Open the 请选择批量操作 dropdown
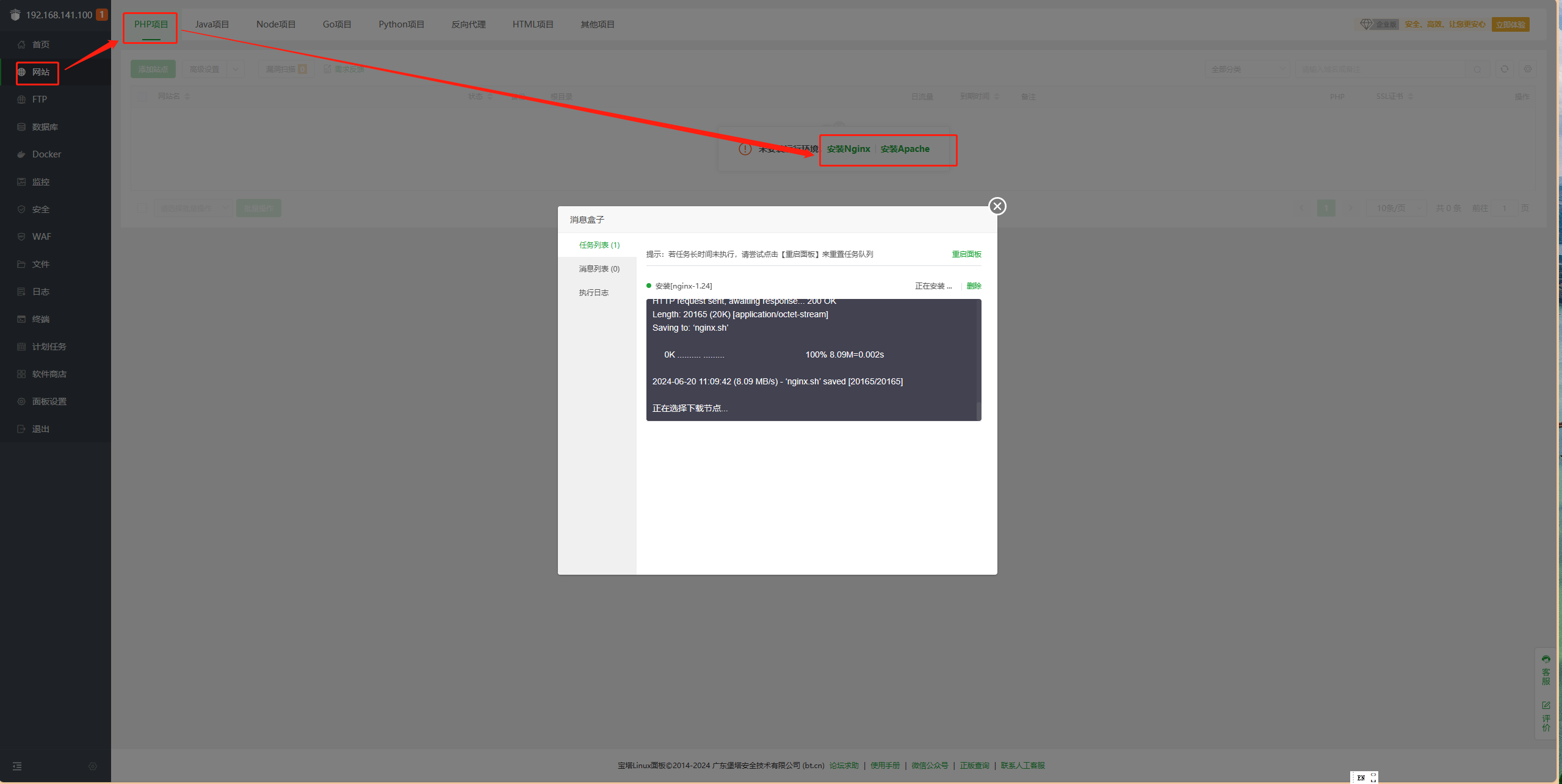Image resolution: width=1562 pixels, height=784 pixels. pos(193,208)
